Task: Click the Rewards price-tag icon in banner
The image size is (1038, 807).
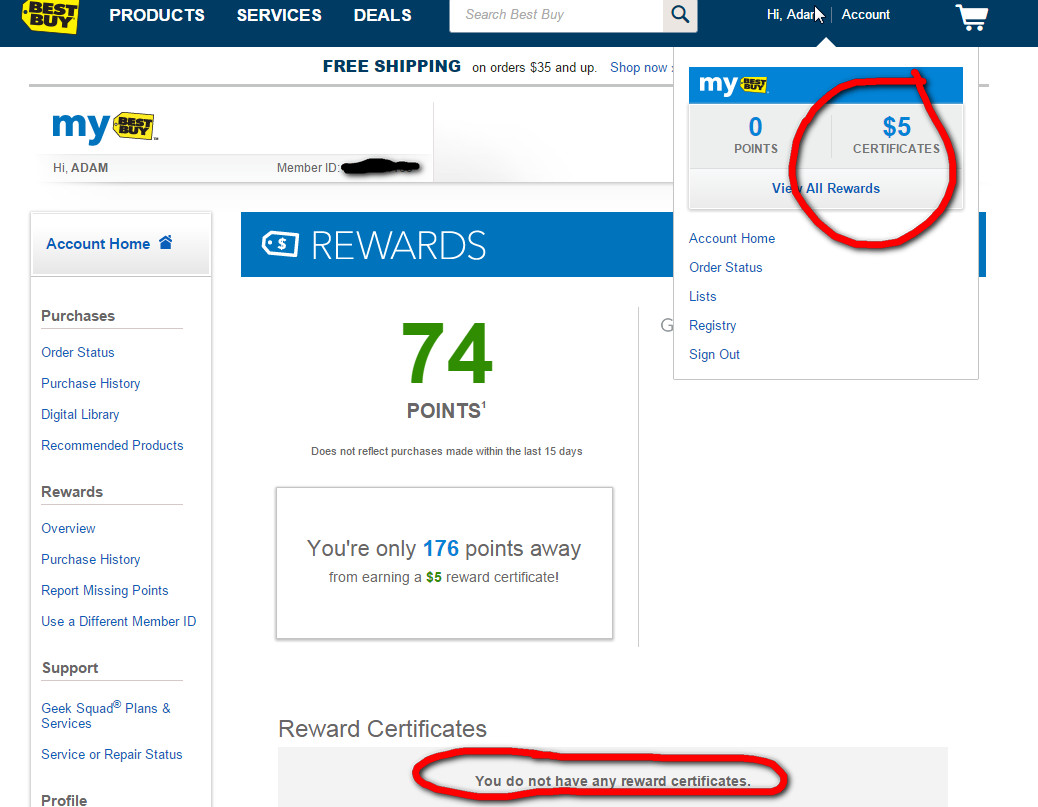Action: [x=281, y=244]
